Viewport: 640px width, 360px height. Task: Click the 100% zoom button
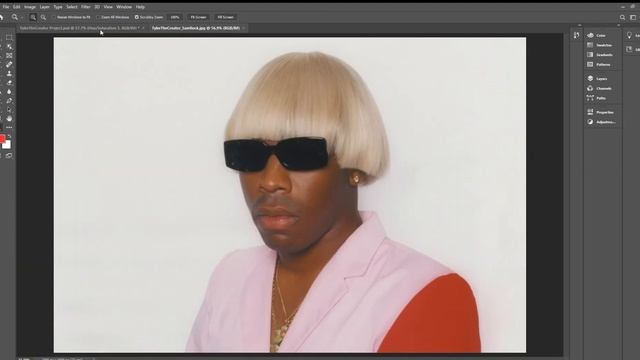coord(175,17)
